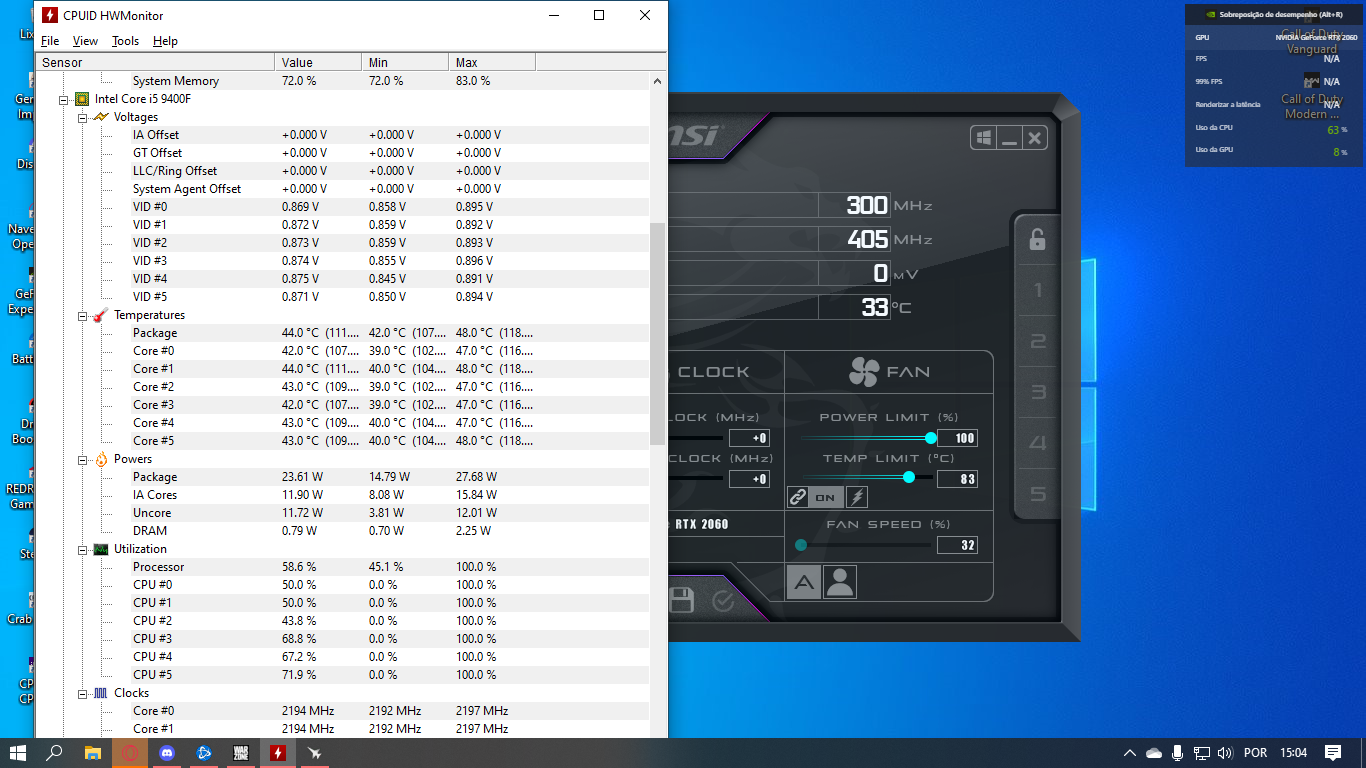The height and width of the screenshot is (768, 1366).
Task: Click the Value column header
Action: [x=317, y=63]
